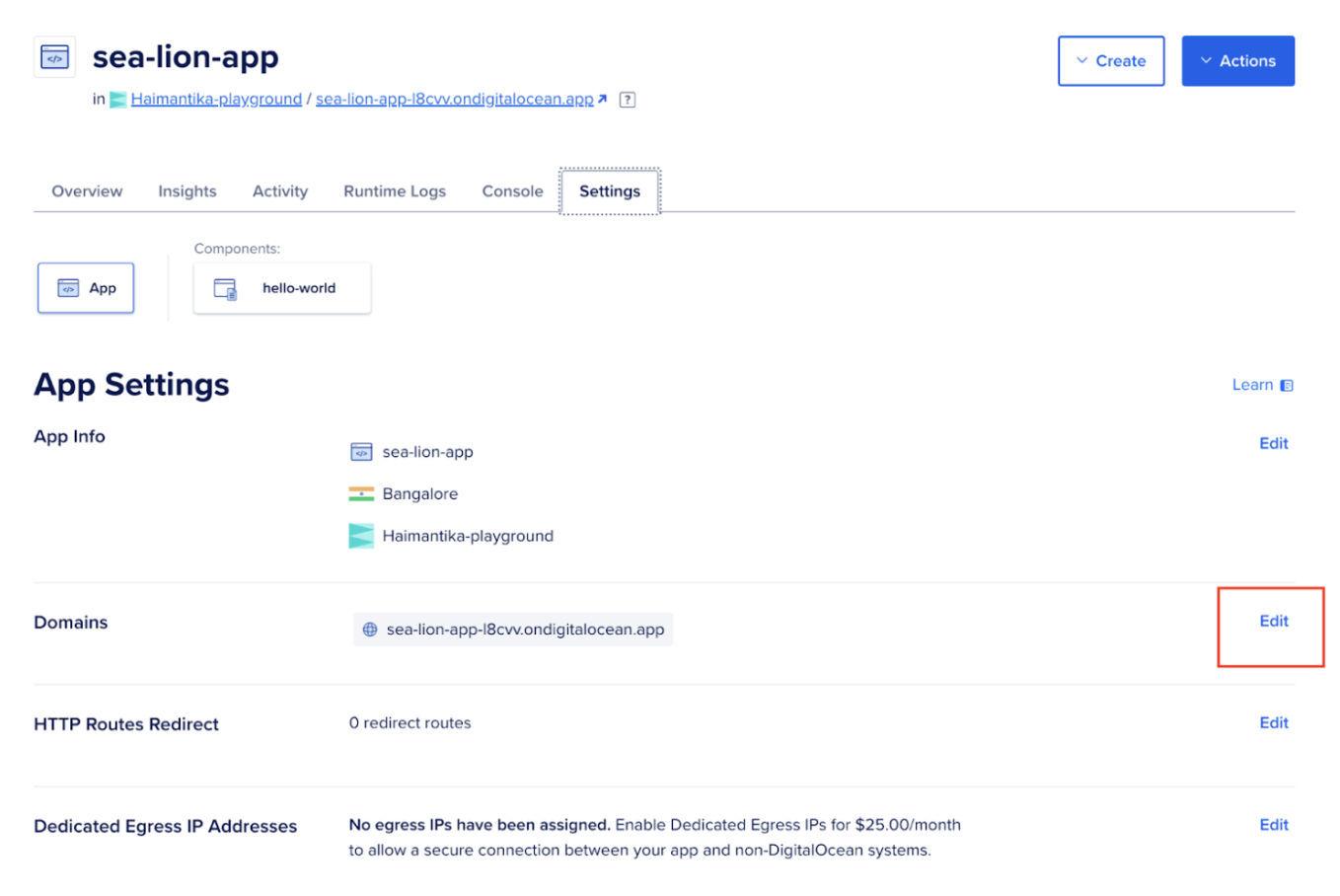1340x896 pixels.
Task: Click the Domains label
Action: [71, 623]
